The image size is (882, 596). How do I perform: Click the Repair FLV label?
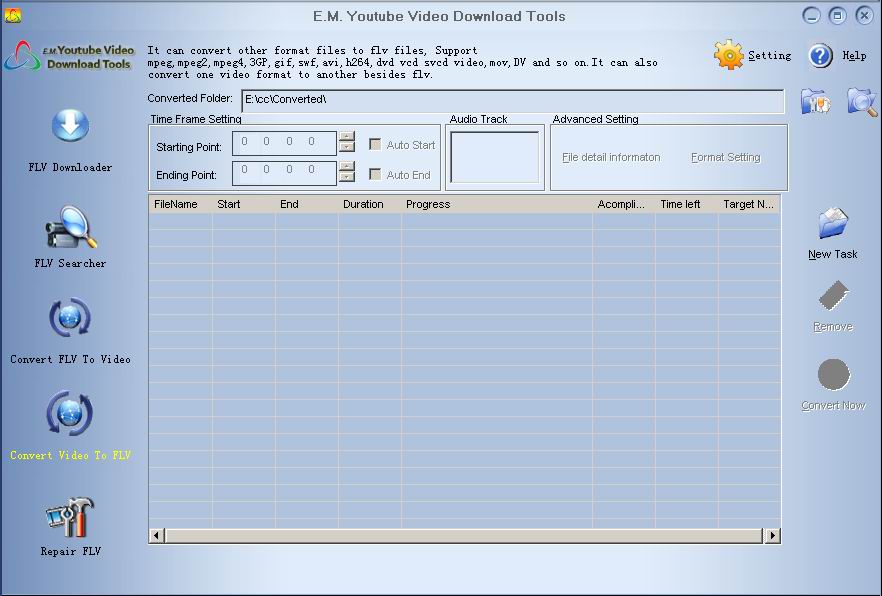(x=70, y=552)
